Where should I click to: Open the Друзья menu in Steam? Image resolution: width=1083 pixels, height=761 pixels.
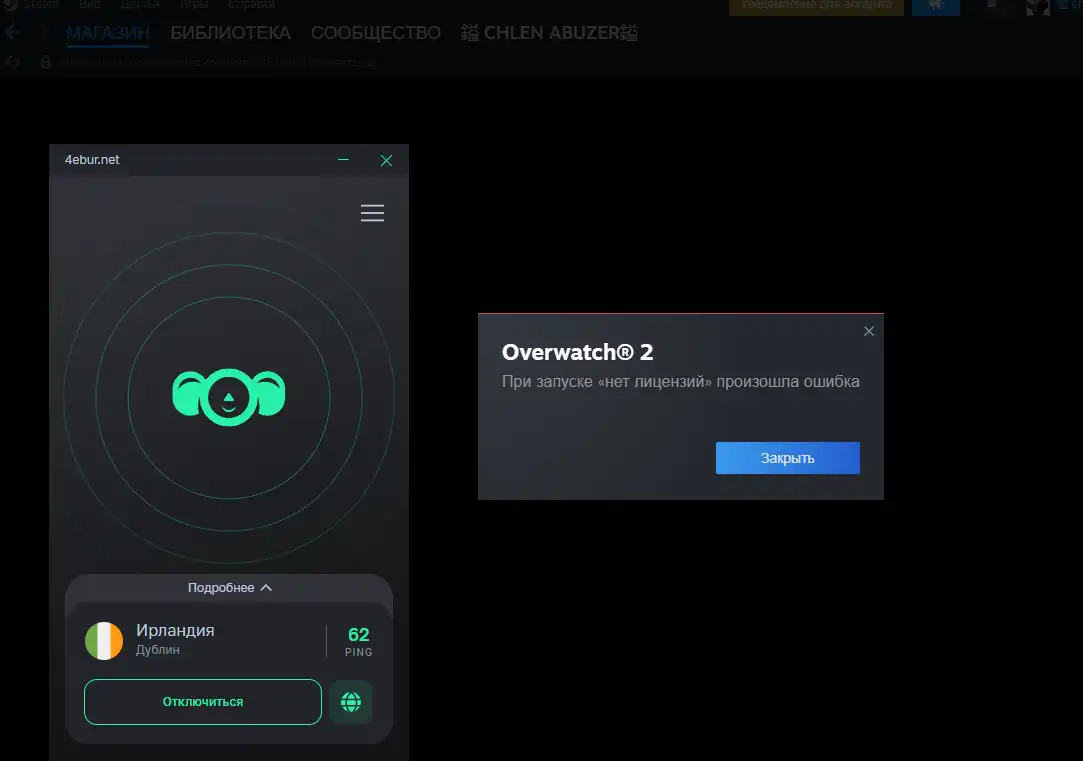140,4
